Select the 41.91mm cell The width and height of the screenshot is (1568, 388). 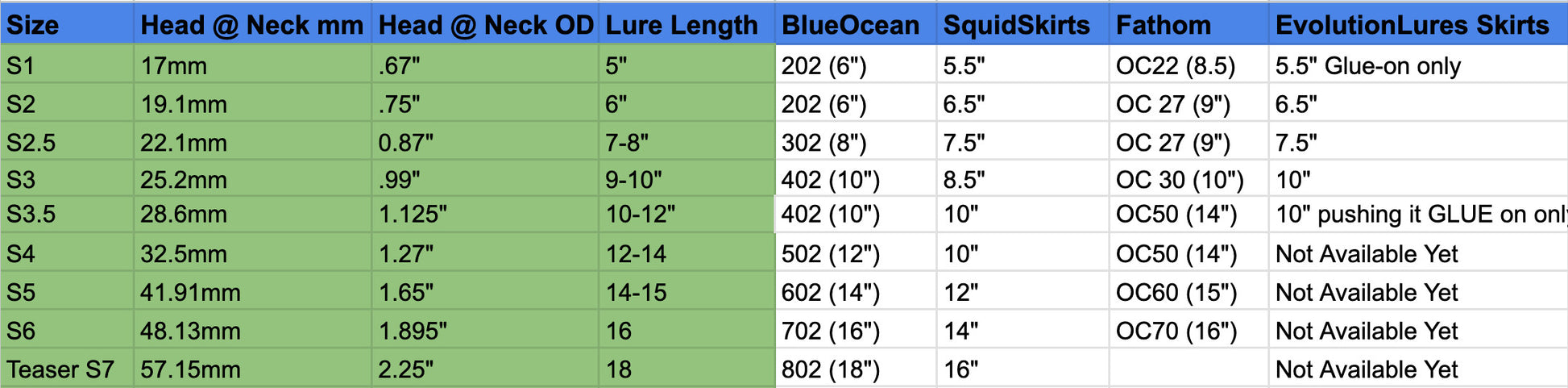(252, 291)
